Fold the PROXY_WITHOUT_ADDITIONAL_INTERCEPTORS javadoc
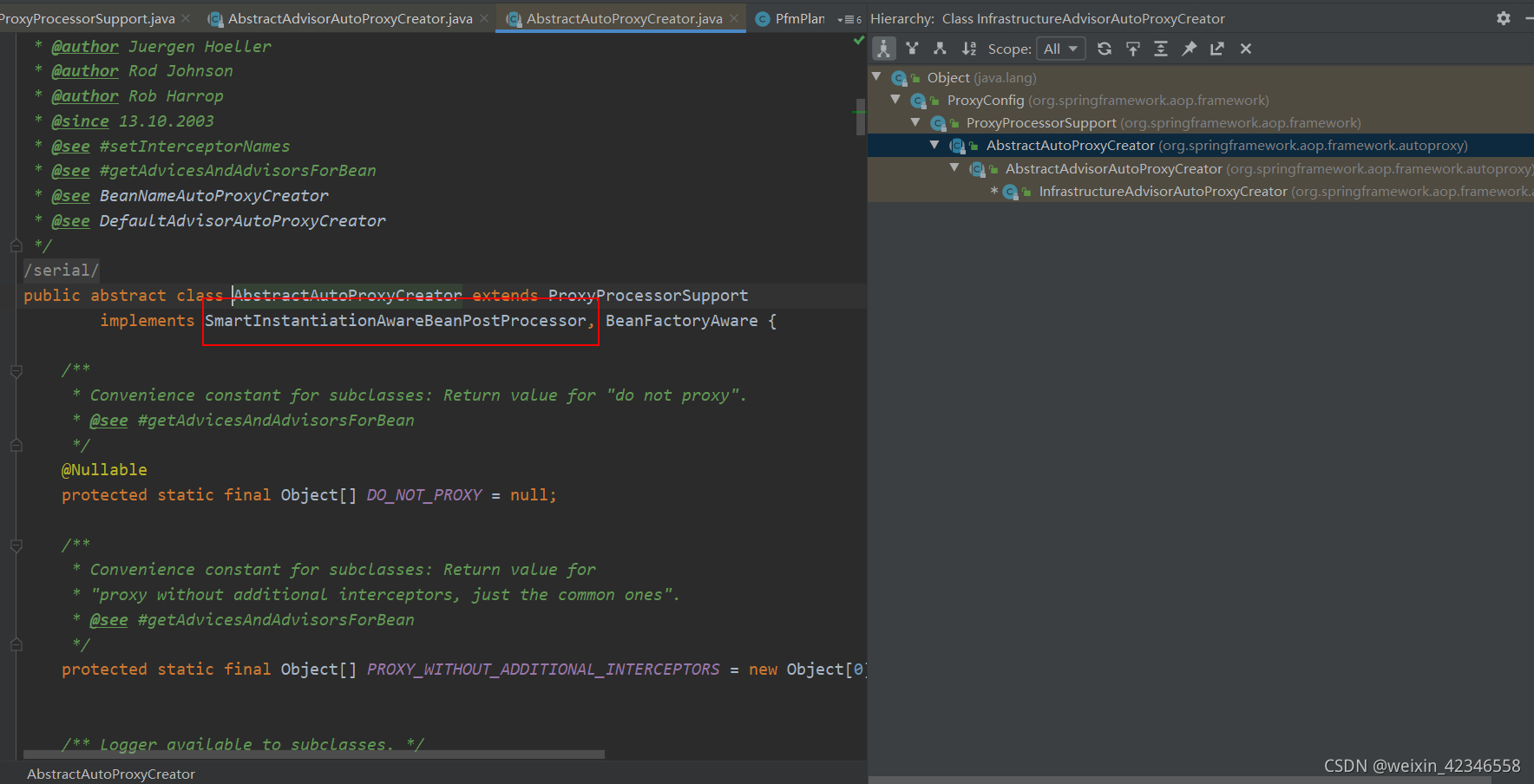The image size is (1534, 784). [x=16, y=546]
